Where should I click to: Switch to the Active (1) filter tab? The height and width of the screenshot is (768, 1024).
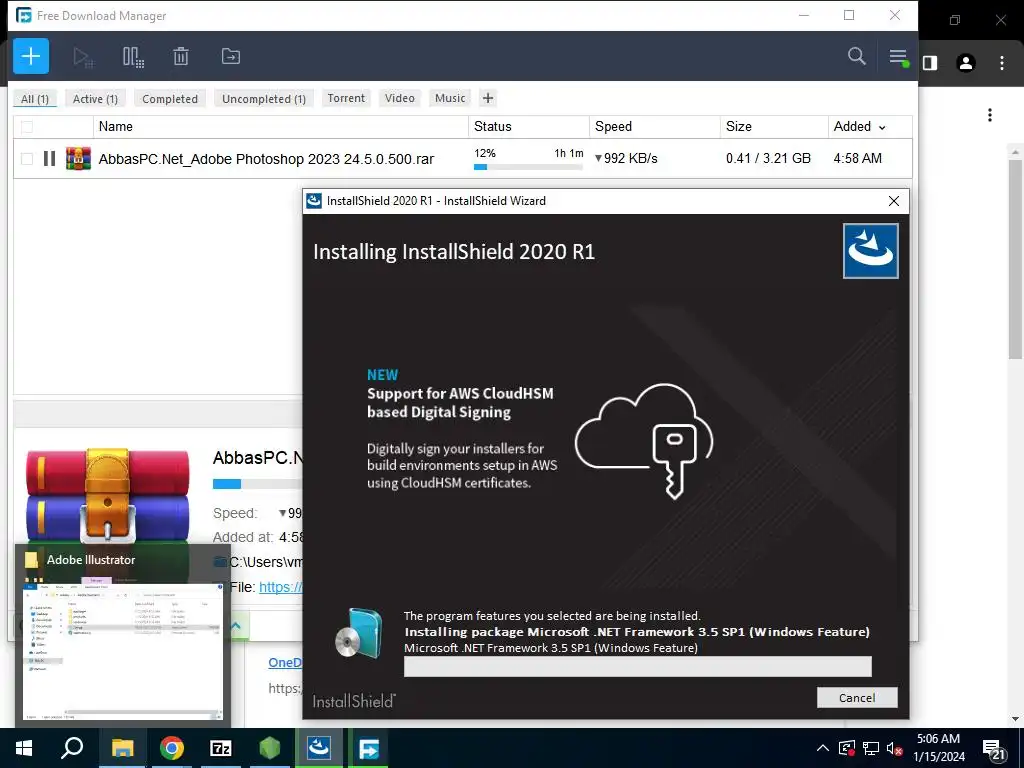[95, 99]
